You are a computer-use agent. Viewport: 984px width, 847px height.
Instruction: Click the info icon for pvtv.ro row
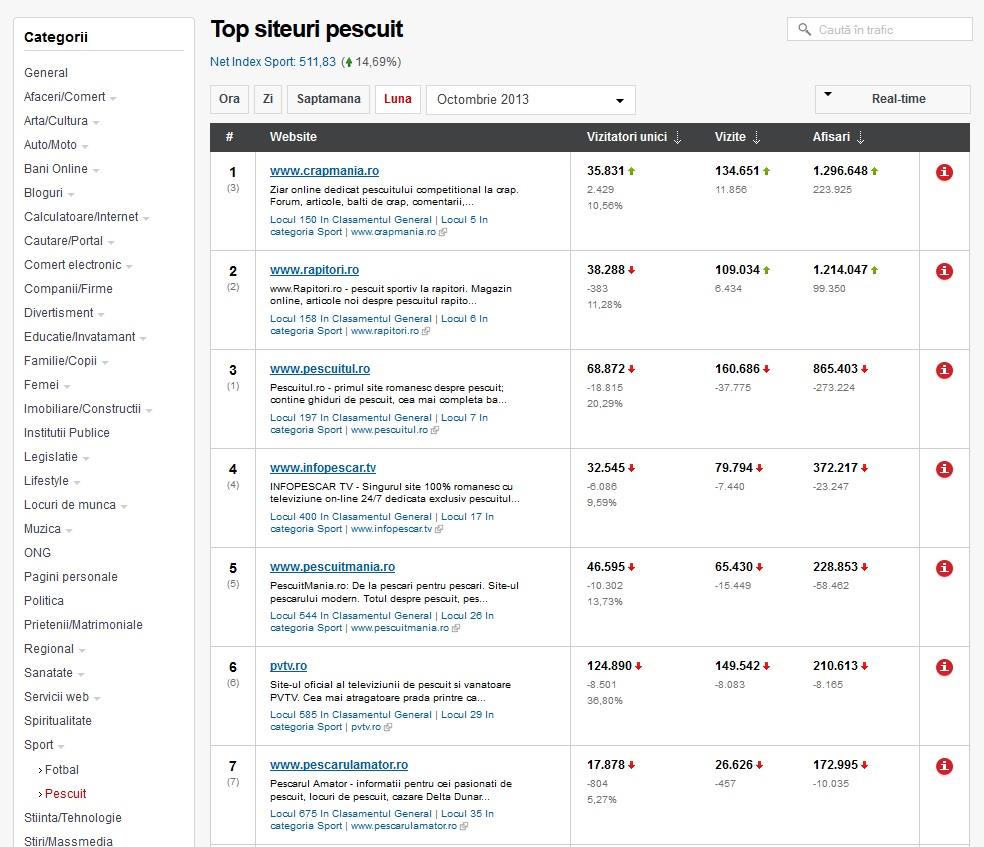pyautogui.click(x=944, y=667)
